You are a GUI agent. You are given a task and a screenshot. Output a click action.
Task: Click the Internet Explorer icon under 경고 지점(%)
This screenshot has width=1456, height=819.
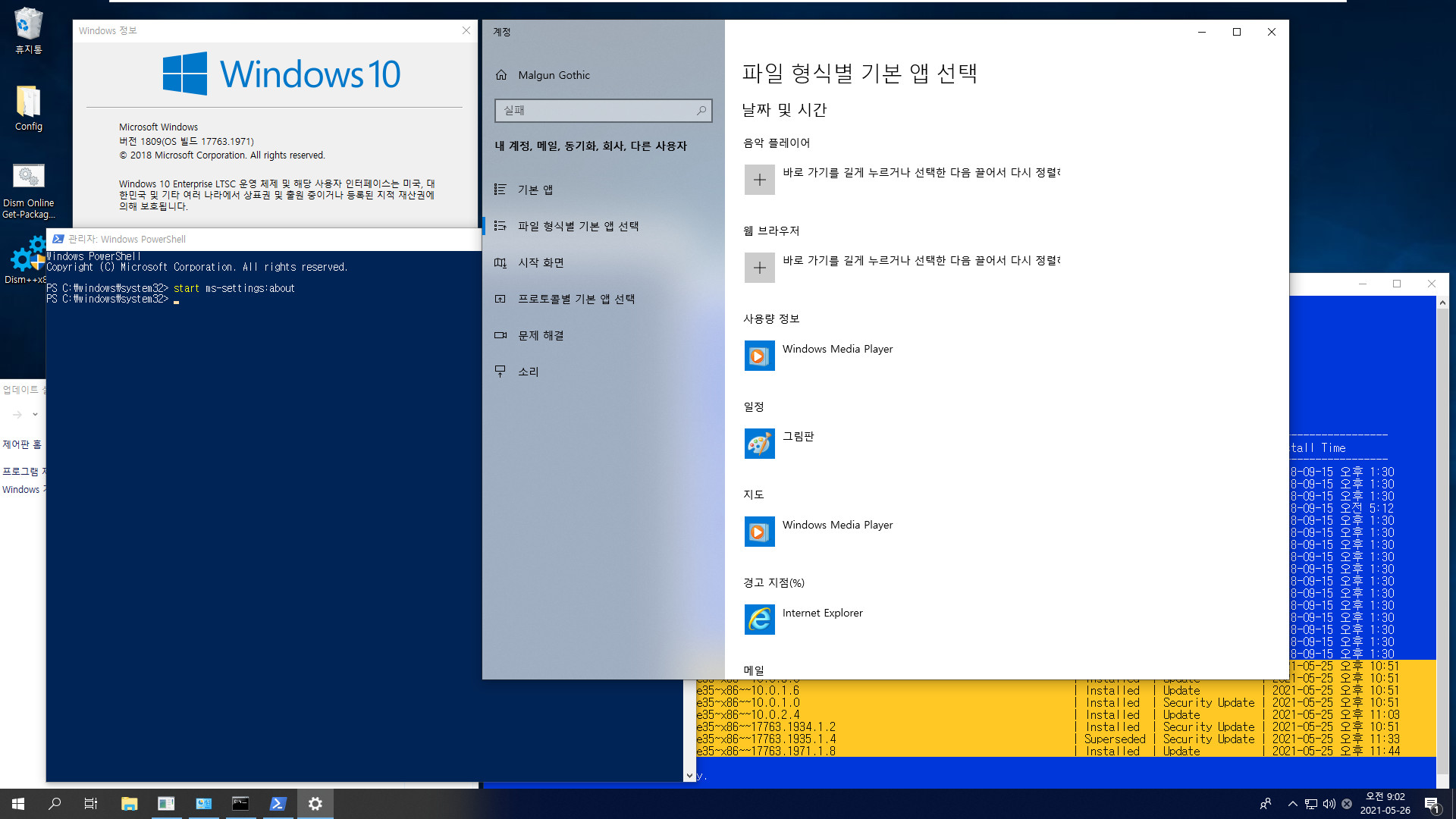(x=760, y=620)
